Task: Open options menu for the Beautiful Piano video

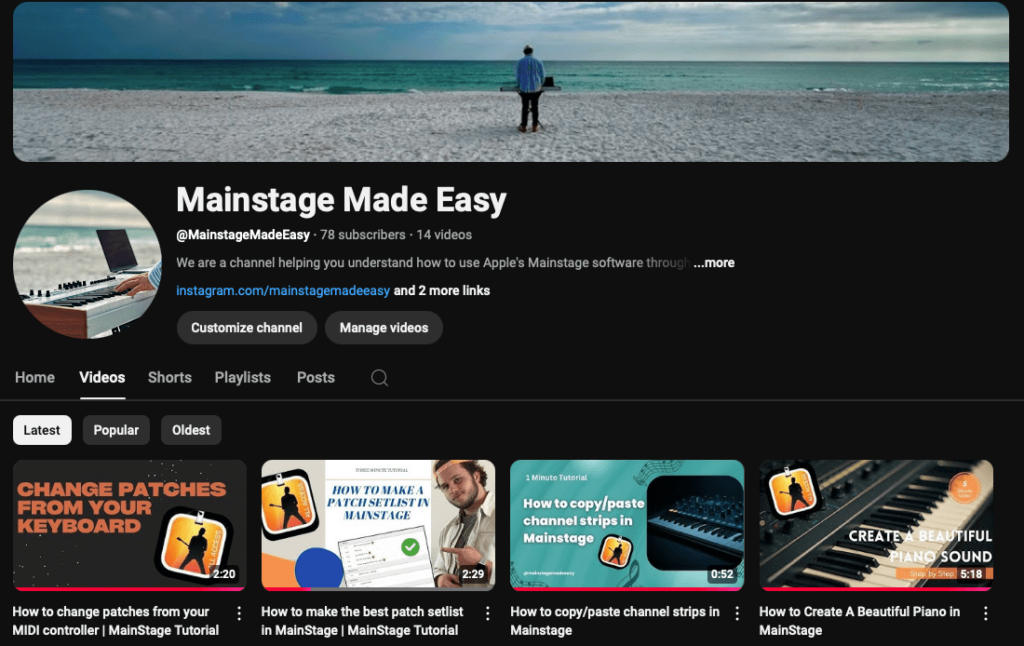Action: click(985, 612)
